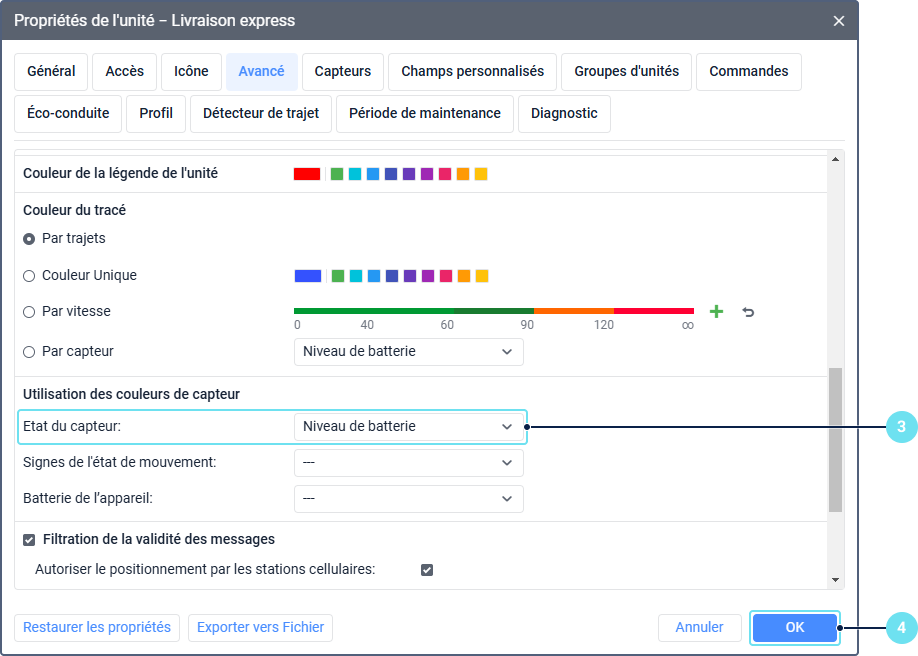Image resolution: width=918 pixels, height=656 pixels.
Task: Select the 'Par trajets' radio option
Action: pyautogui.click(x=29, y=239)
